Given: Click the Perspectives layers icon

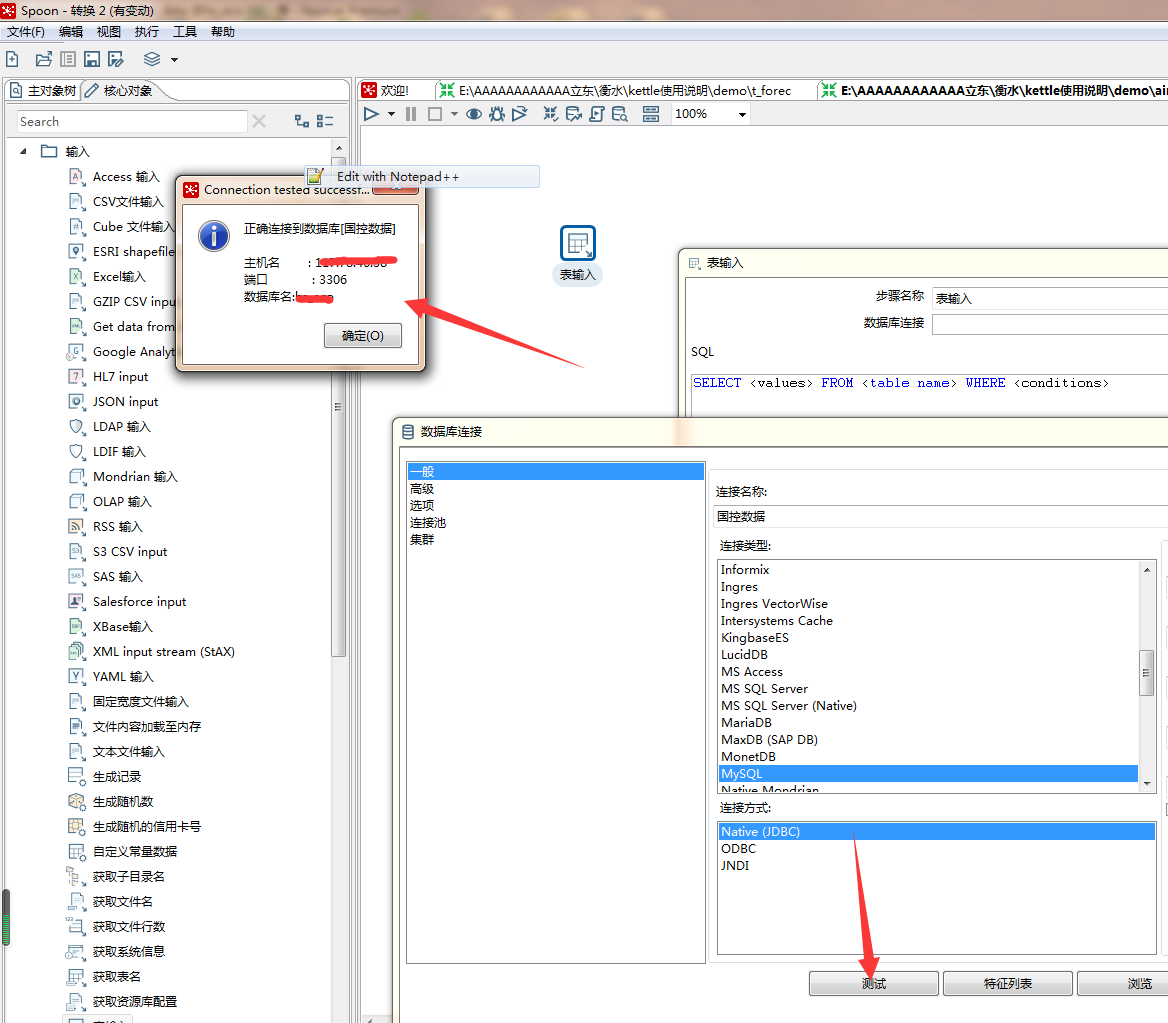Looking at the screenshot, I should tap(152, 59).
